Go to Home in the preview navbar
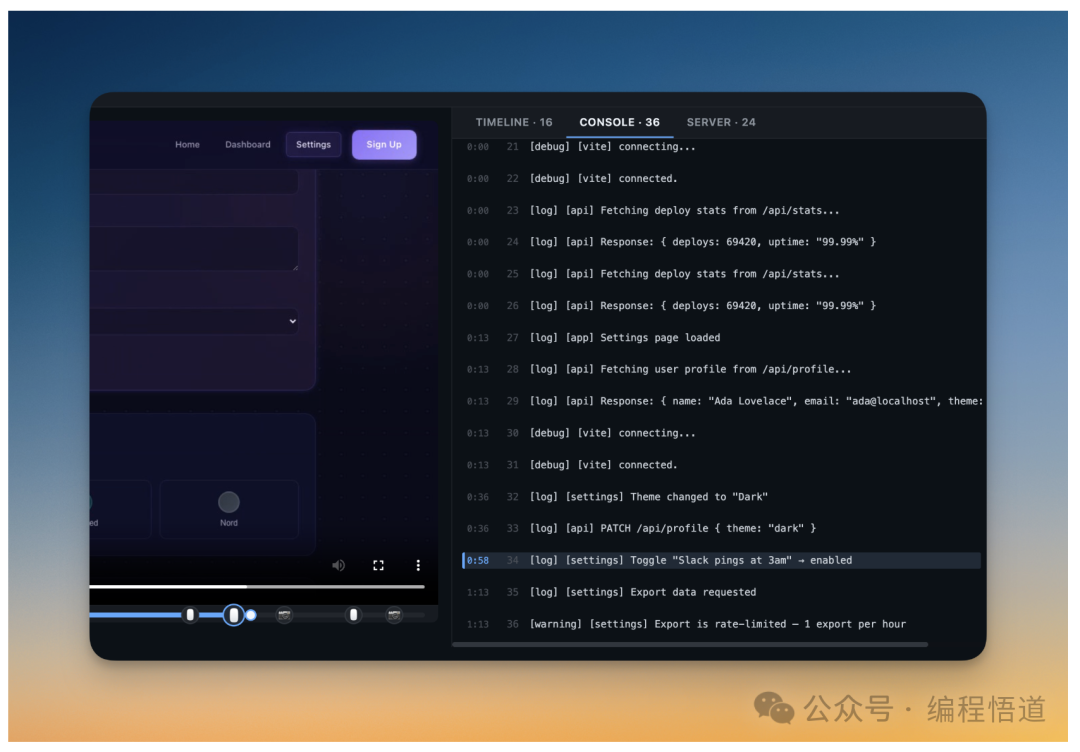This screenshot has height=752, width=1080. tap(187, 145)
